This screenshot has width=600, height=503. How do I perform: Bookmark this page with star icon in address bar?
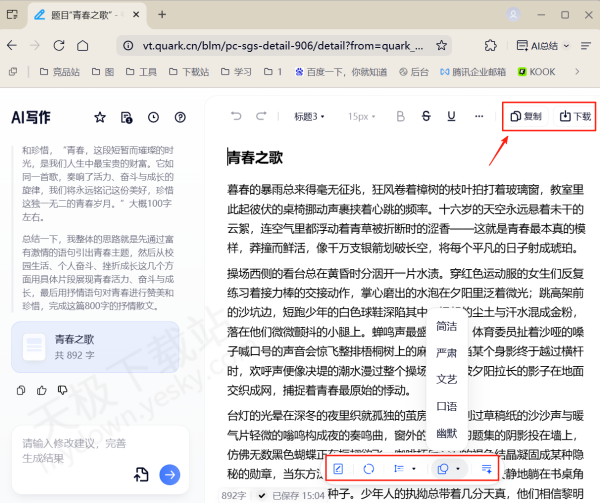(442, 46)
